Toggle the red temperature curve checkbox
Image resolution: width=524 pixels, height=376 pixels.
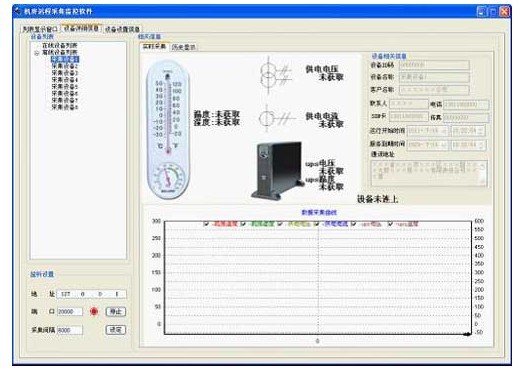pyautogui.click(x=206, y=224)
